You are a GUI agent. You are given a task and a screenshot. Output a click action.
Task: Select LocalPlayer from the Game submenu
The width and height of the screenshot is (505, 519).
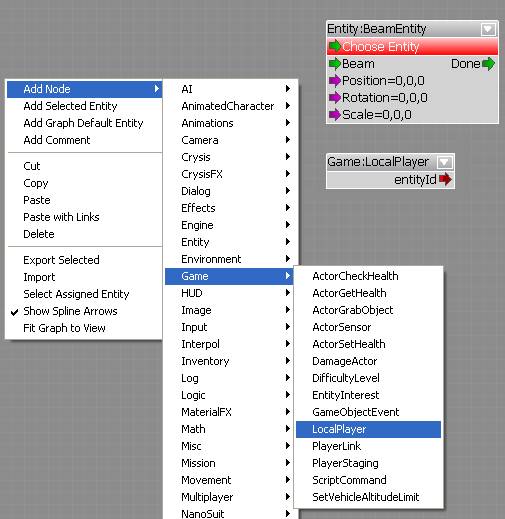click(368, 429)
